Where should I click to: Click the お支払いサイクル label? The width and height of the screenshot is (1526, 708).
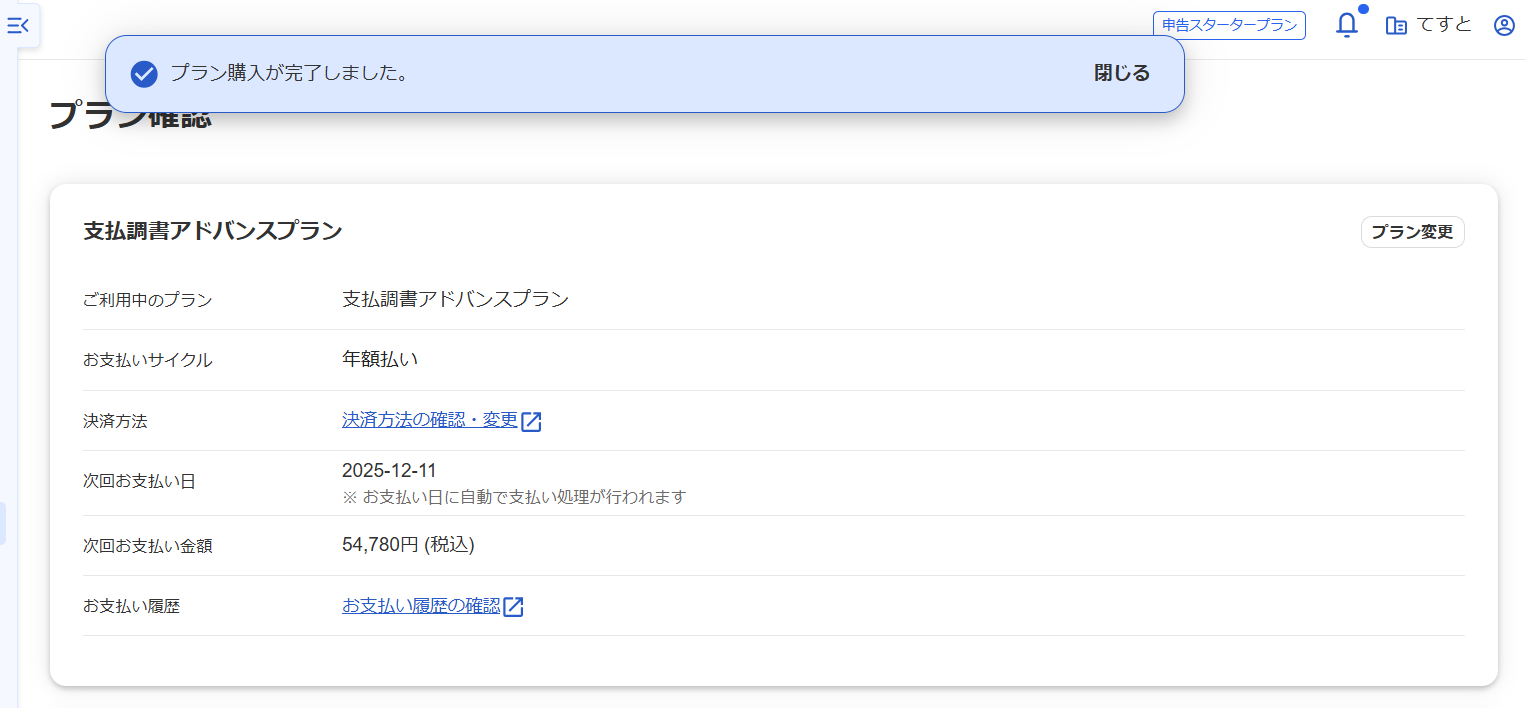(x=148, y=361)
